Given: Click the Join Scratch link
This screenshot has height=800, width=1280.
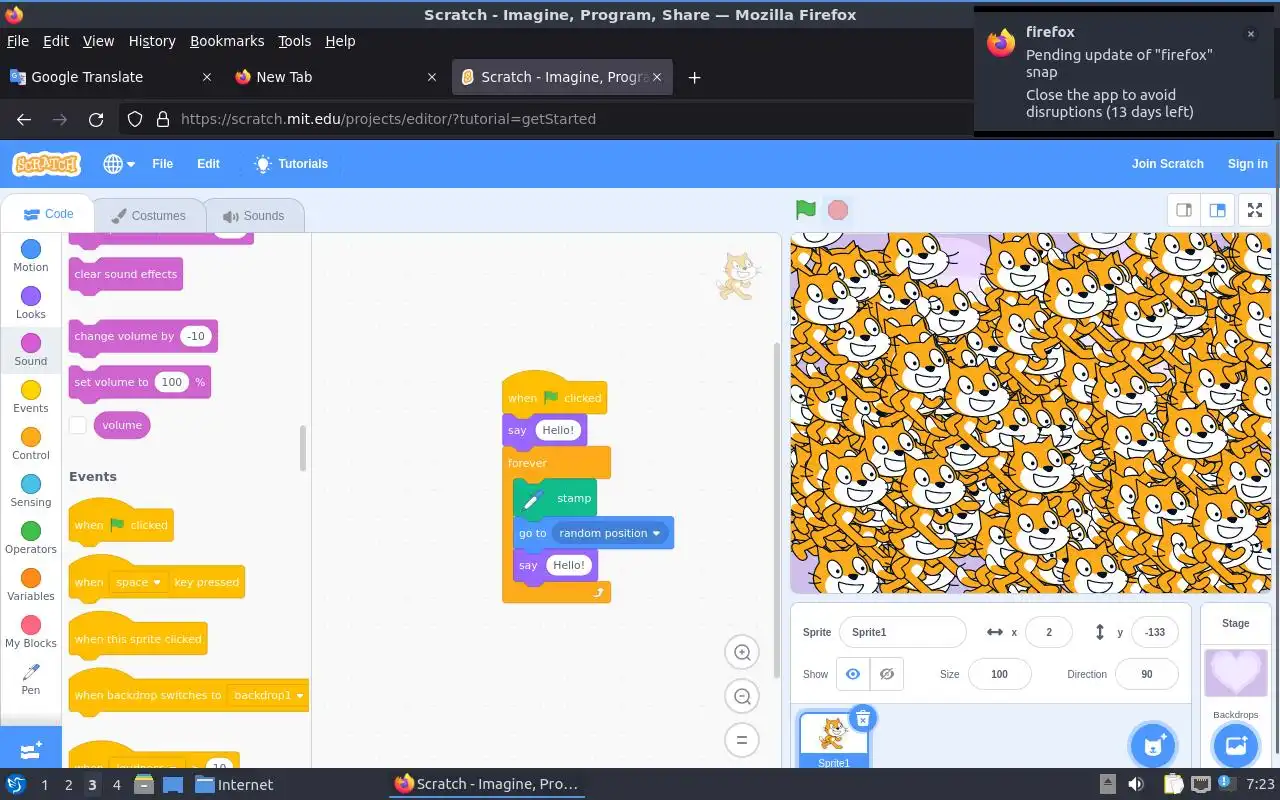Looking at the screenshot, I should (x=1167, y=164).
